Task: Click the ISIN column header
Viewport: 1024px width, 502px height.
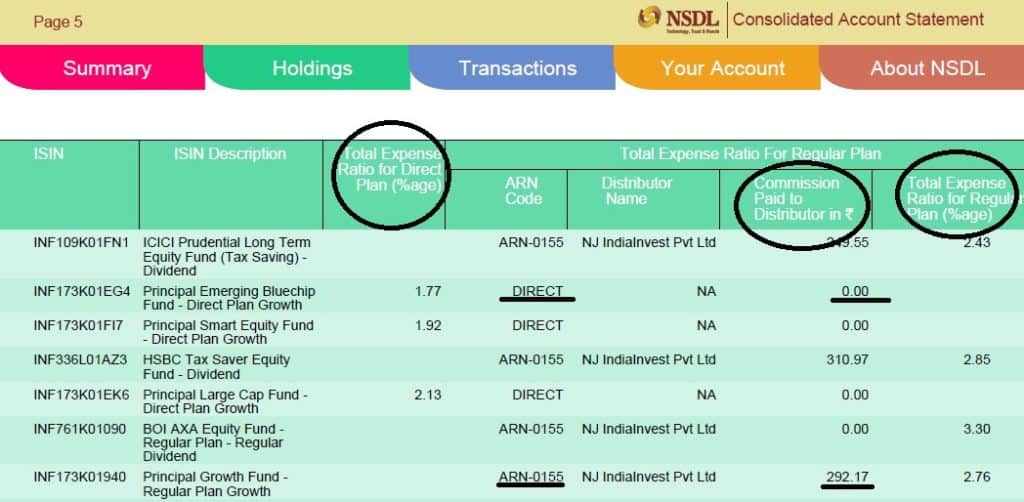Action: pos(49,154)
